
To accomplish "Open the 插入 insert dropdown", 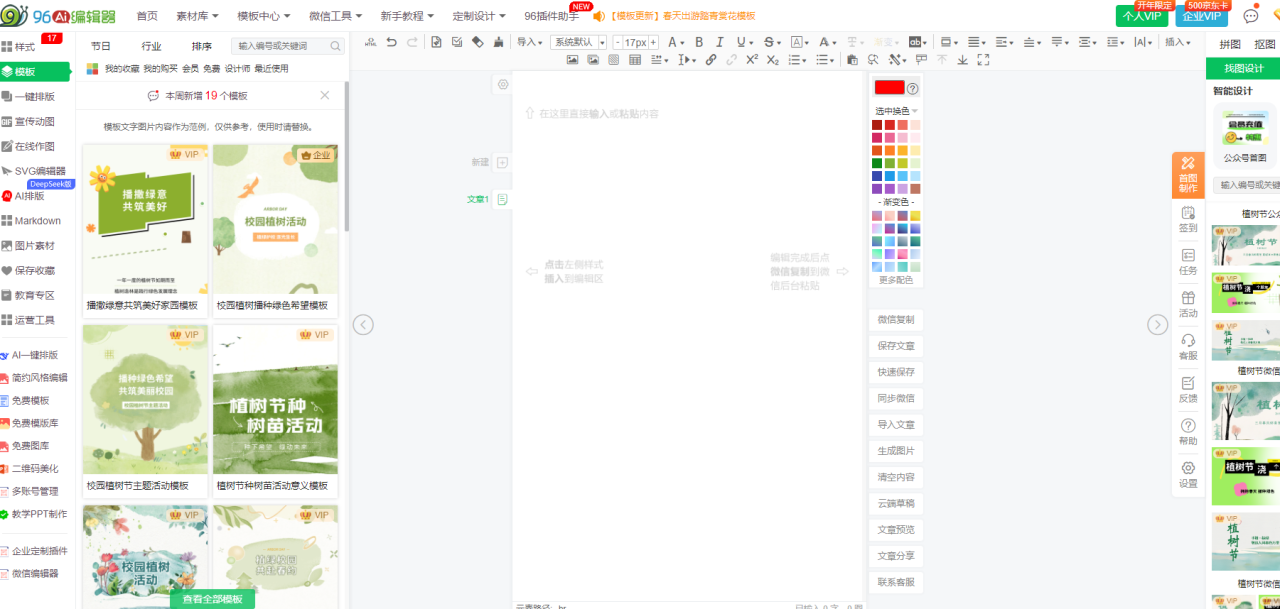I will click(x=1178, y=42).
